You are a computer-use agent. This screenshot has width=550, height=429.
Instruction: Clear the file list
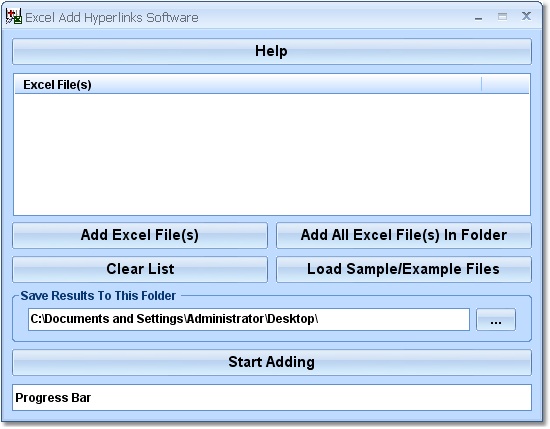coord(140,269)
